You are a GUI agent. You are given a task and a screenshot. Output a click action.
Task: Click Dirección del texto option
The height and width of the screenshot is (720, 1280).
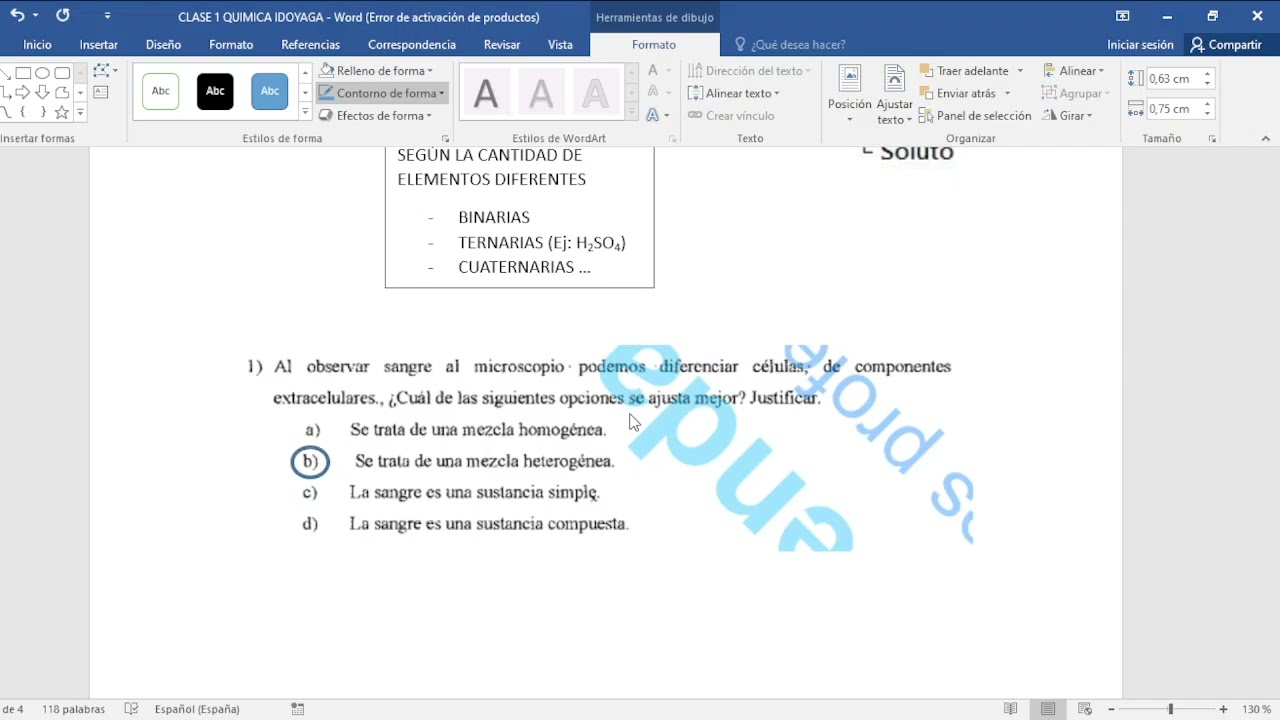(749, 71)
